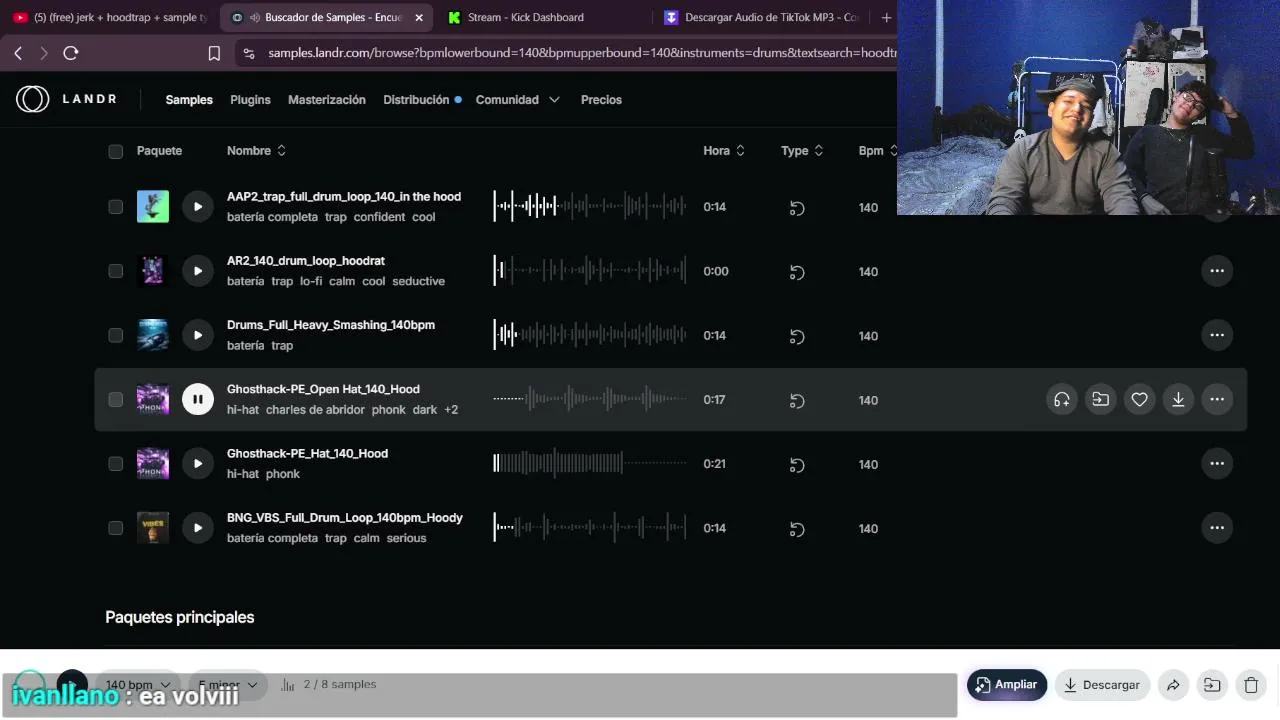This screenshot has width=1280, height=720.
Task: Add Open Hat sample to a collection folder
Action: pos(1100,399)
